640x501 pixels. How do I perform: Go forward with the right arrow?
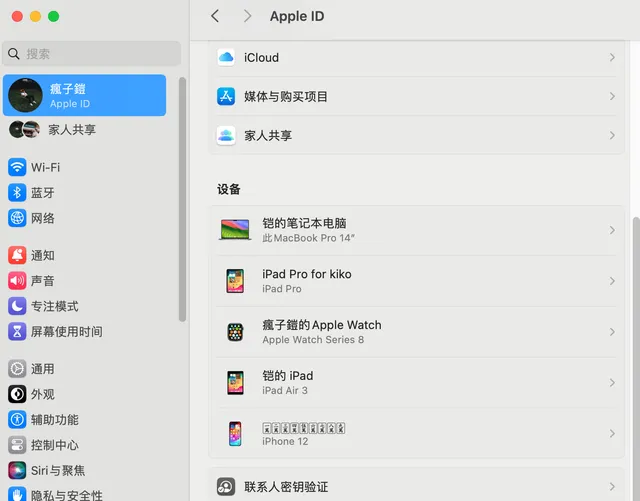point(247,16)
